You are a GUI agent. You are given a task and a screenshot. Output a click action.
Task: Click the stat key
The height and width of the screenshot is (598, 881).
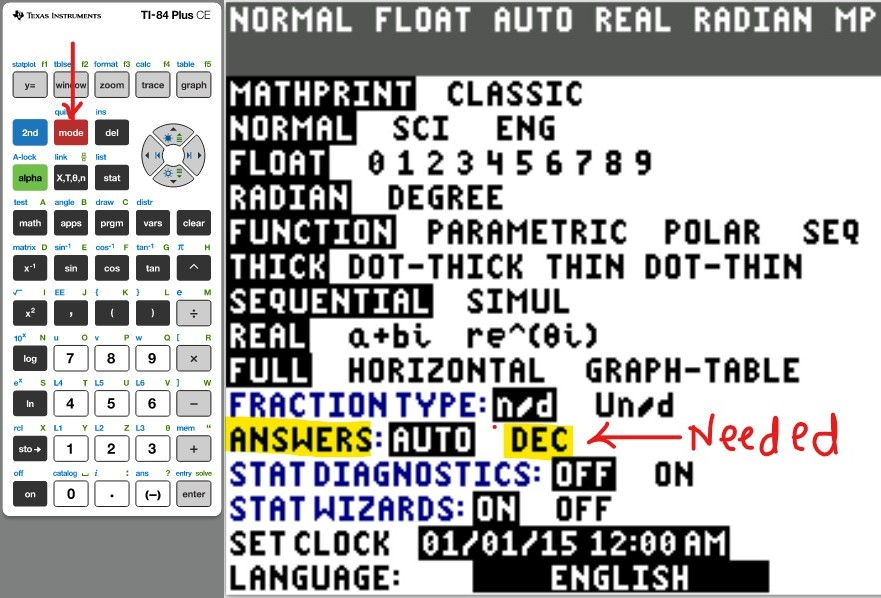click(x=112, y=178)
